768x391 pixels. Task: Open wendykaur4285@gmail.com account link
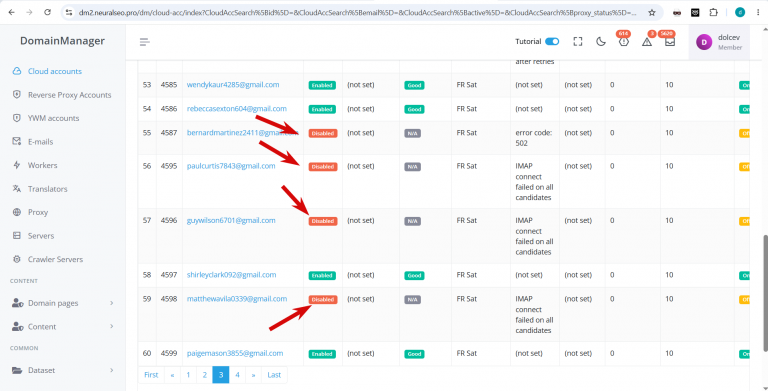(x=233, y=85)
